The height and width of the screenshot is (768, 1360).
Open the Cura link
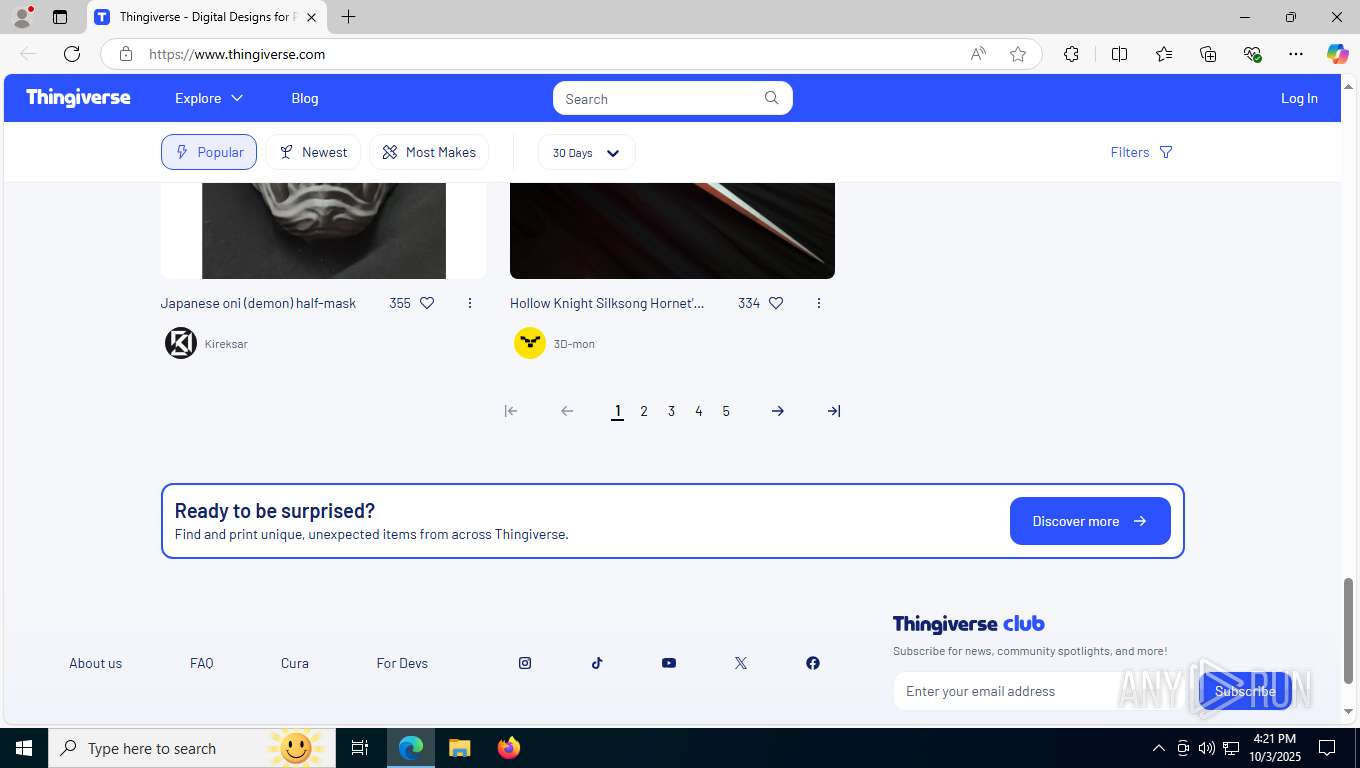coord(295,663)
